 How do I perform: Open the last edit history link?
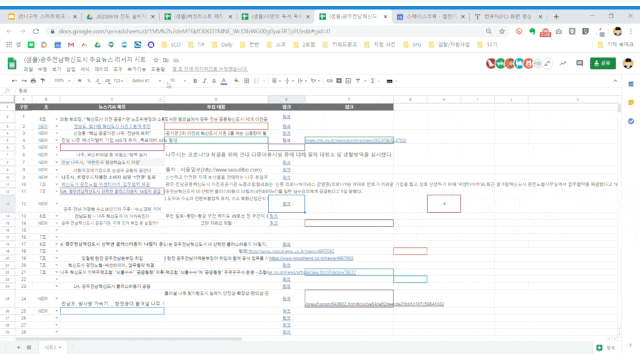(x=209, y=69)
